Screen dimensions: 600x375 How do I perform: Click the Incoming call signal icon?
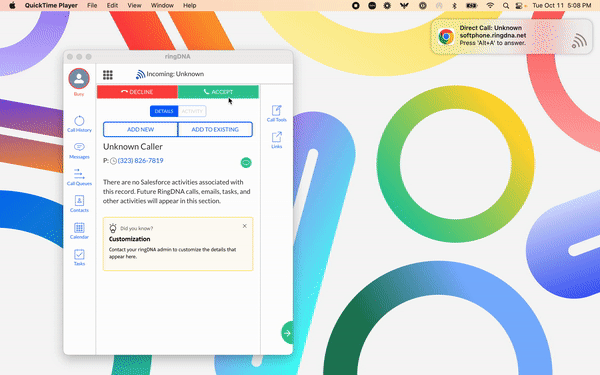[x=140, y=74]
